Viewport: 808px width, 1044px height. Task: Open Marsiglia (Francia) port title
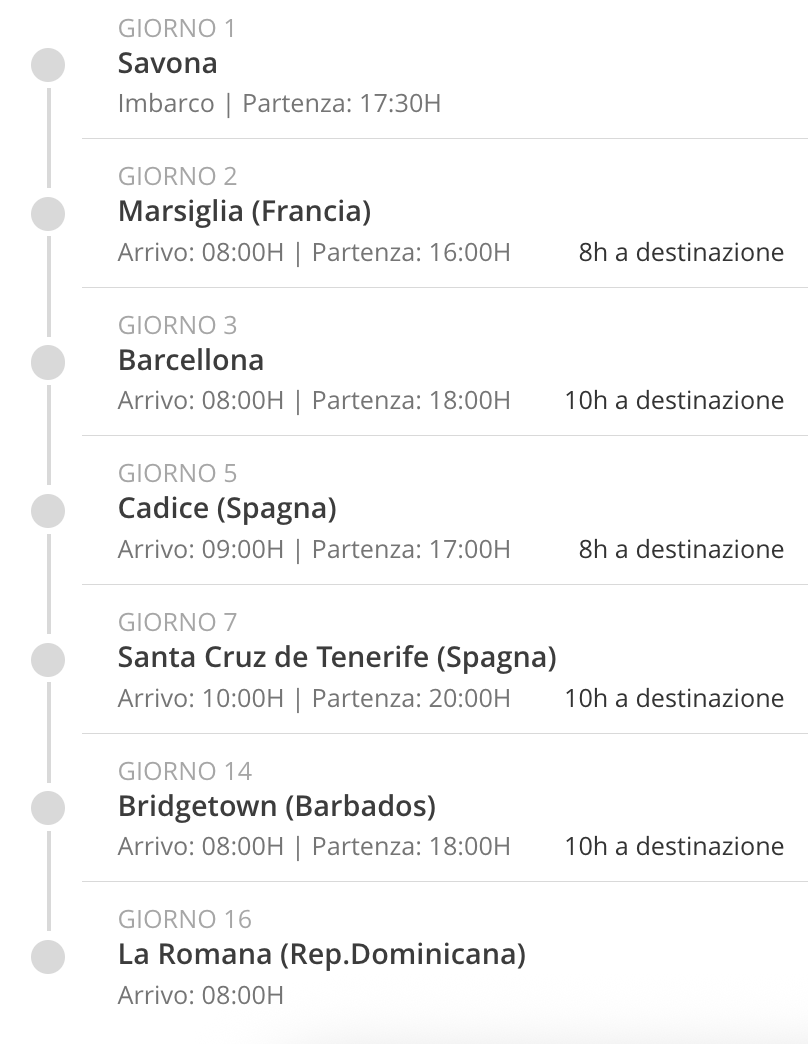(244, 212)
